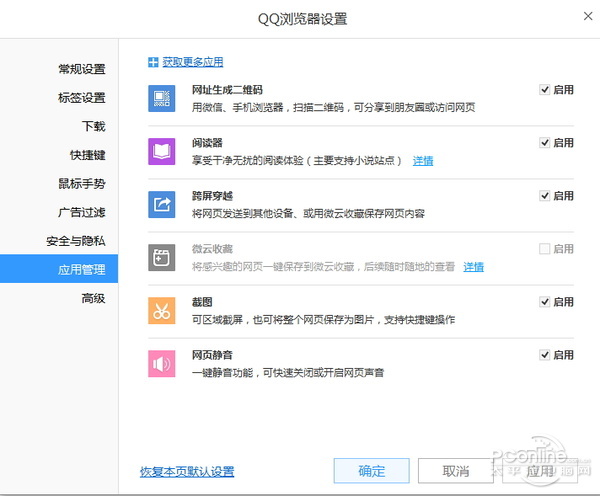The height and width of the screenshot is (496, 600).
Task: Click the orange screenshot (截图) scissors icon
Action: click(x=161, y=310)
